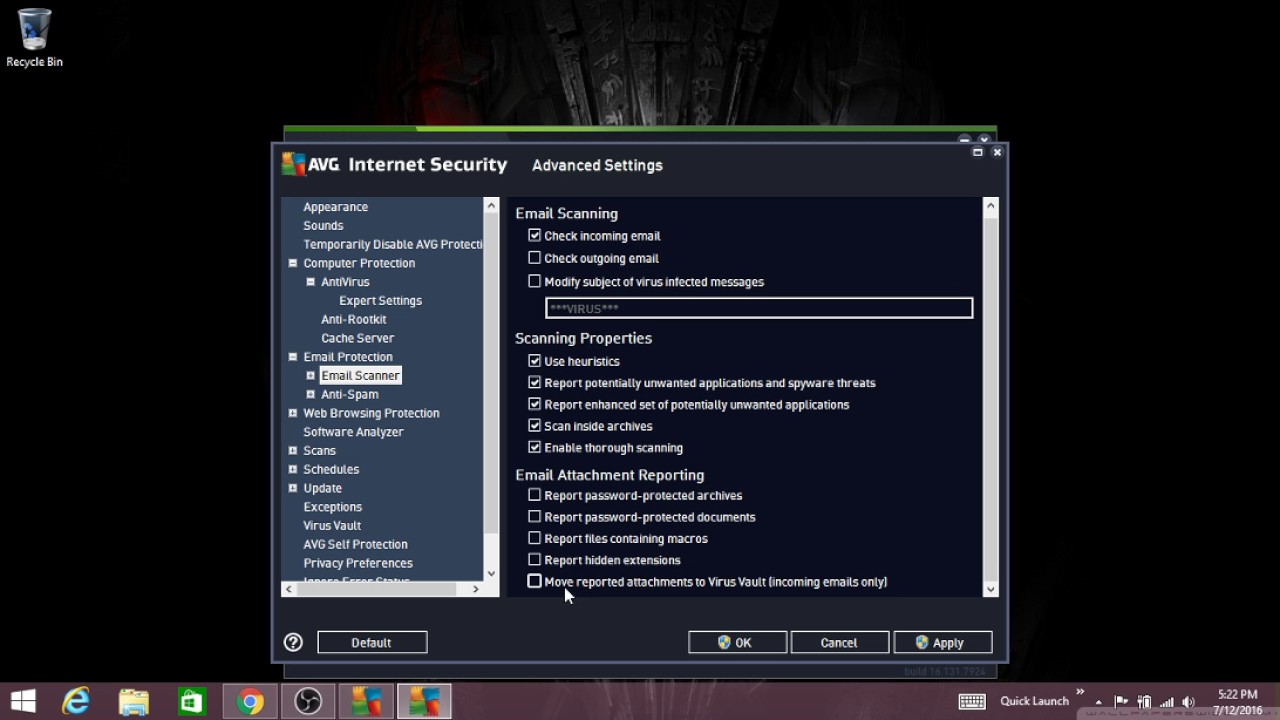
Task: Toggle Report enhanced set of unwanted applications
Action: (x=534, y=404)
